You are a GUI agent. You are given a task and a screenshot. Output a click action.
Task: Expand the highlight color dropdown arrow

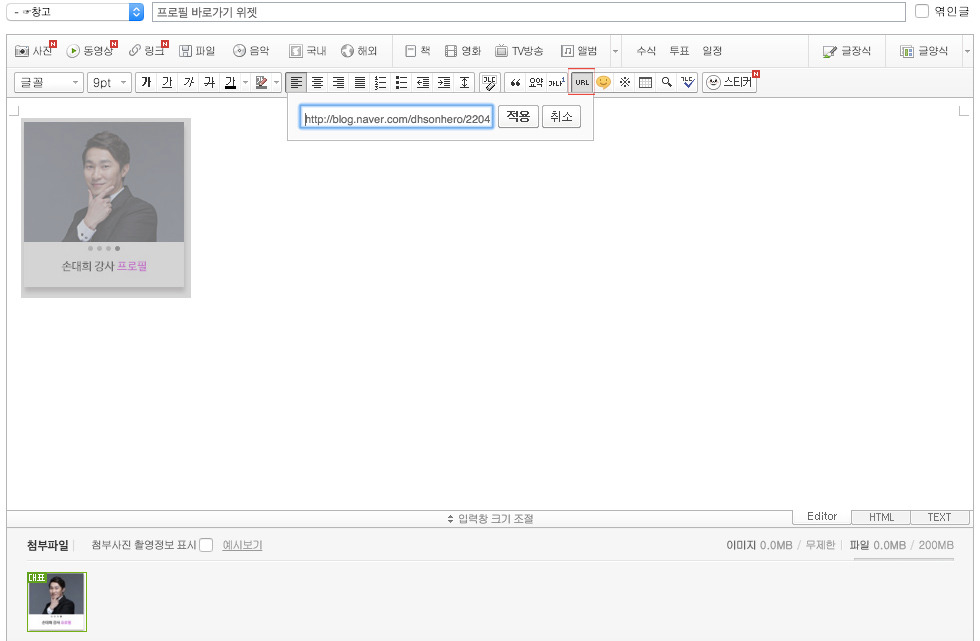point(277,82)
